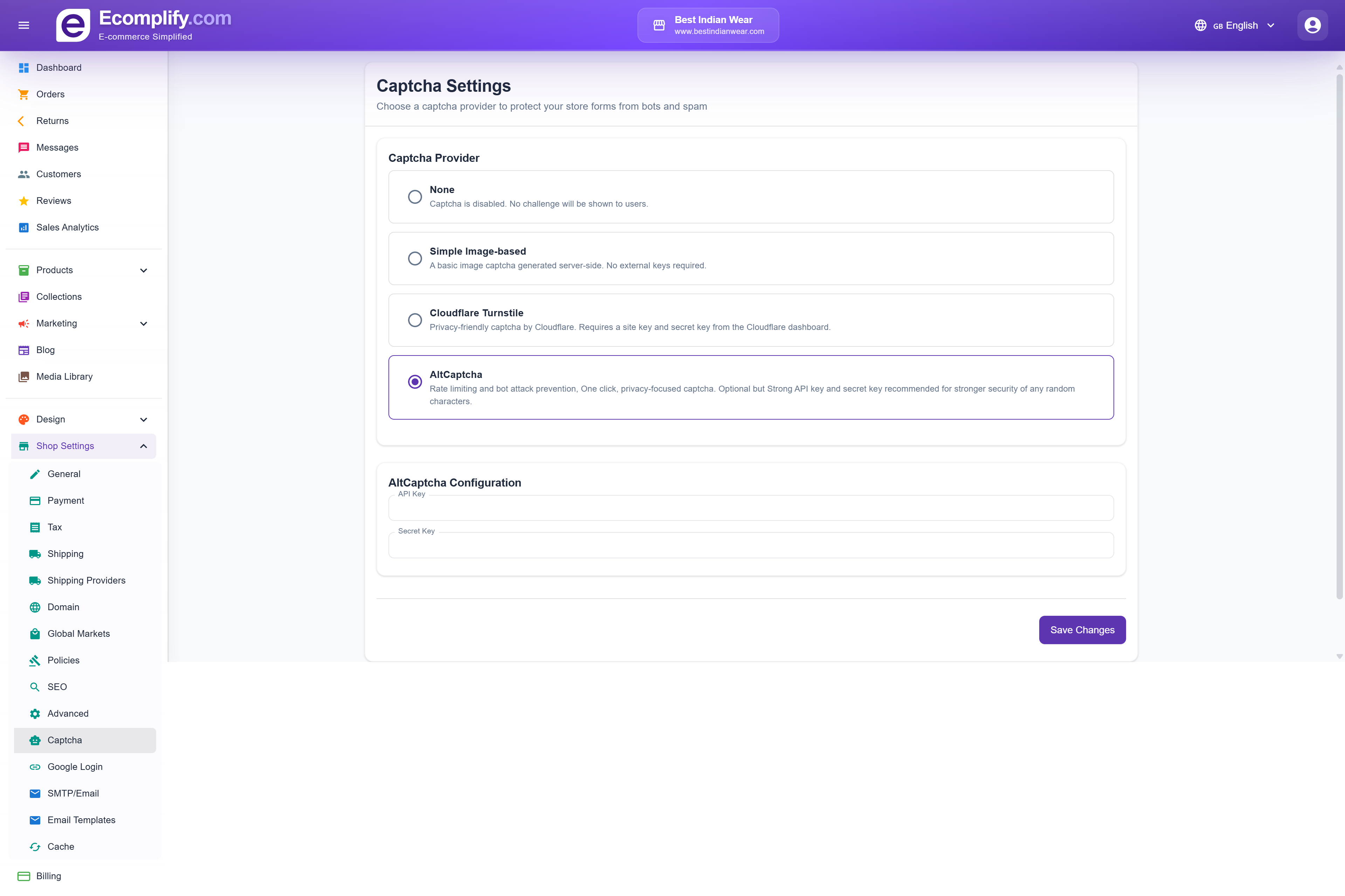Click the hamburger menu to collapse sidebar
Viewport: 1345px width, 896px height.
click(x=24, y=25)
